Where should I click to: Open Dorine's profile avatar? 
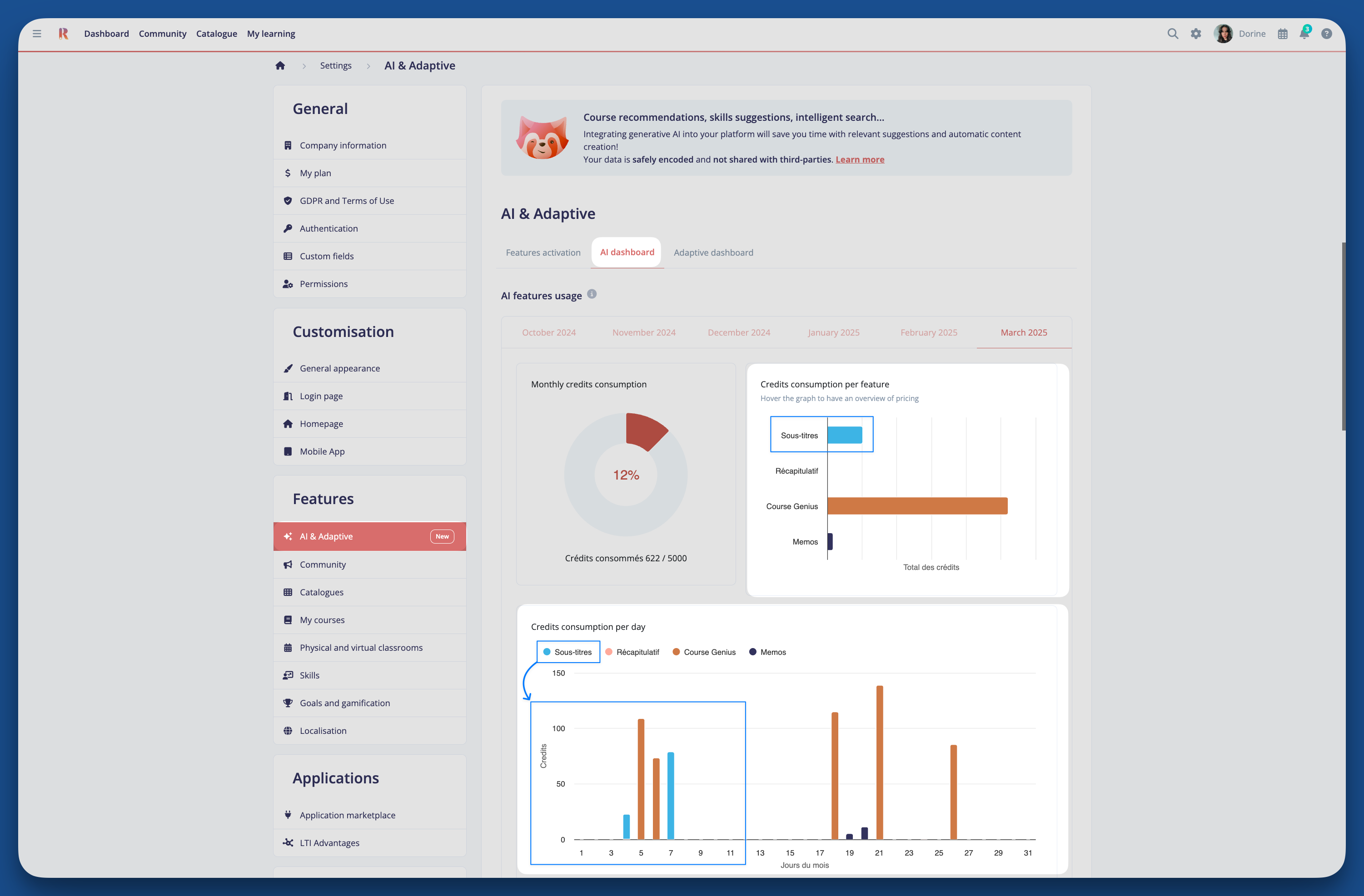point(1224,34)
